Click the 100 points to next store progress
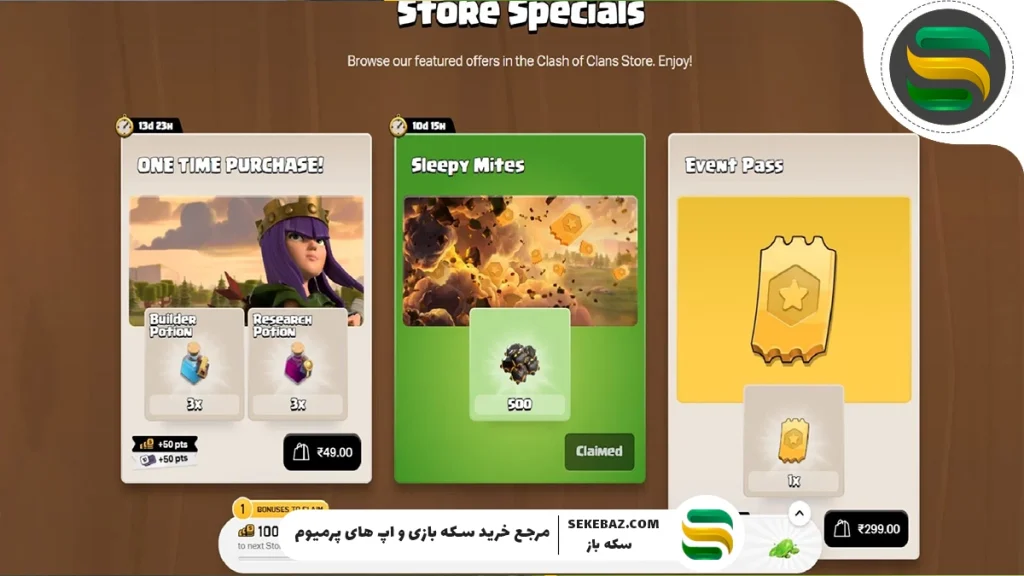The height and width of the screenshot is (576, 1024). click(x=259, y=537)
